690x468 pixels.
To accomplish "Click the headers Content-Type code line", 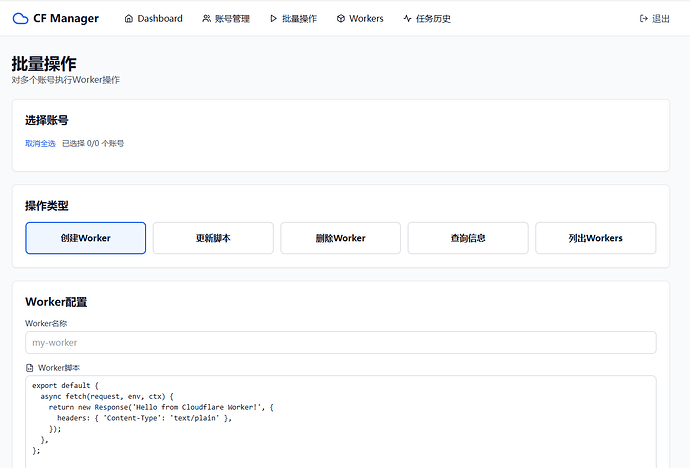I will click(144, 418).
